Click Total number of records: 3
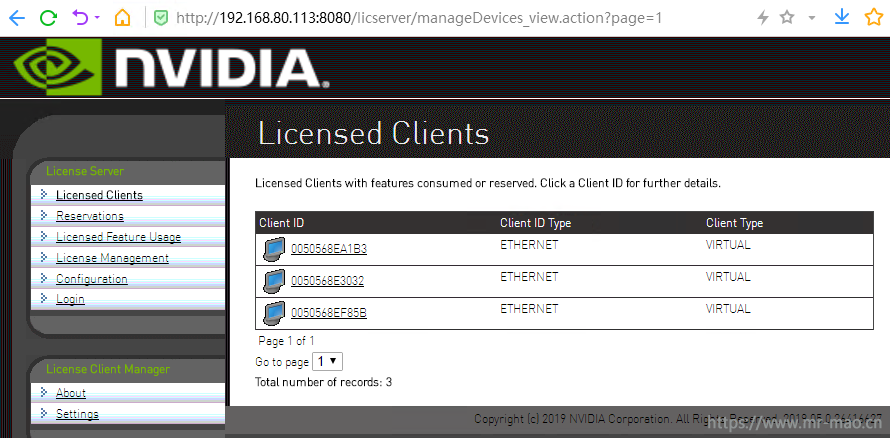Image resolution: width=890 pixels, height=438 pixels. pos(324,382)
